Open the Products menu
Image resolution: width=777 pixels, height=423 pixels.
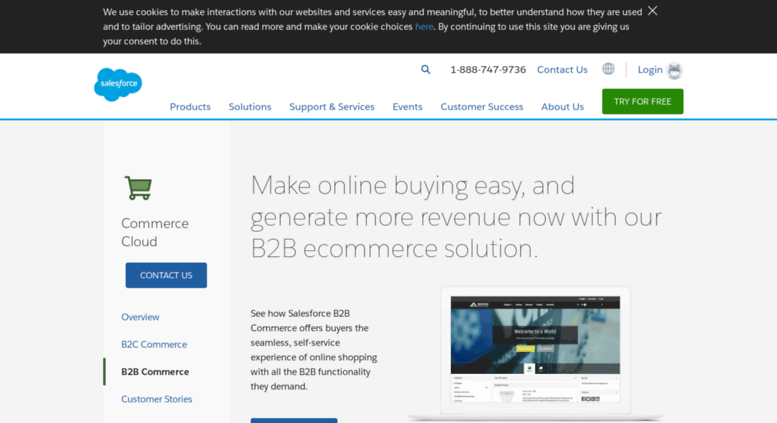click(x=190, y=106)
